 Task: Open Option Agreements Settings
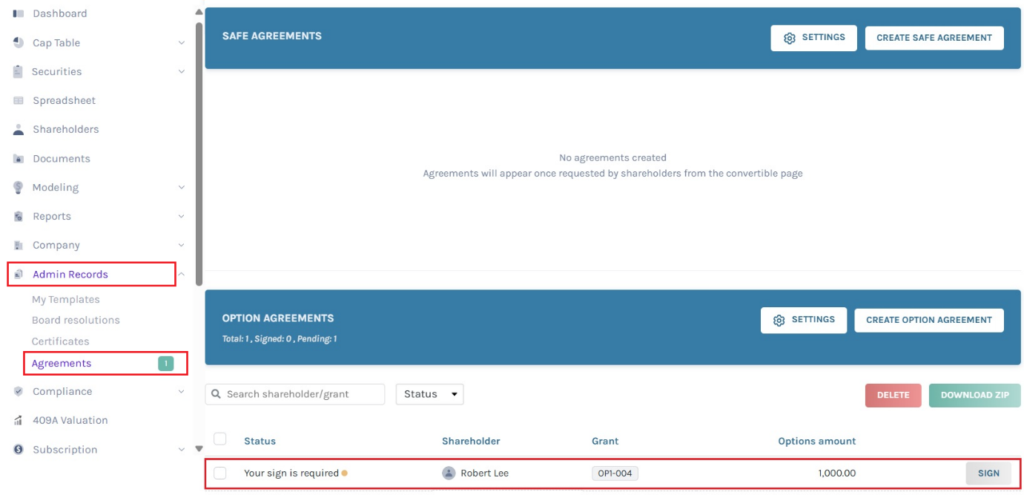803,320
